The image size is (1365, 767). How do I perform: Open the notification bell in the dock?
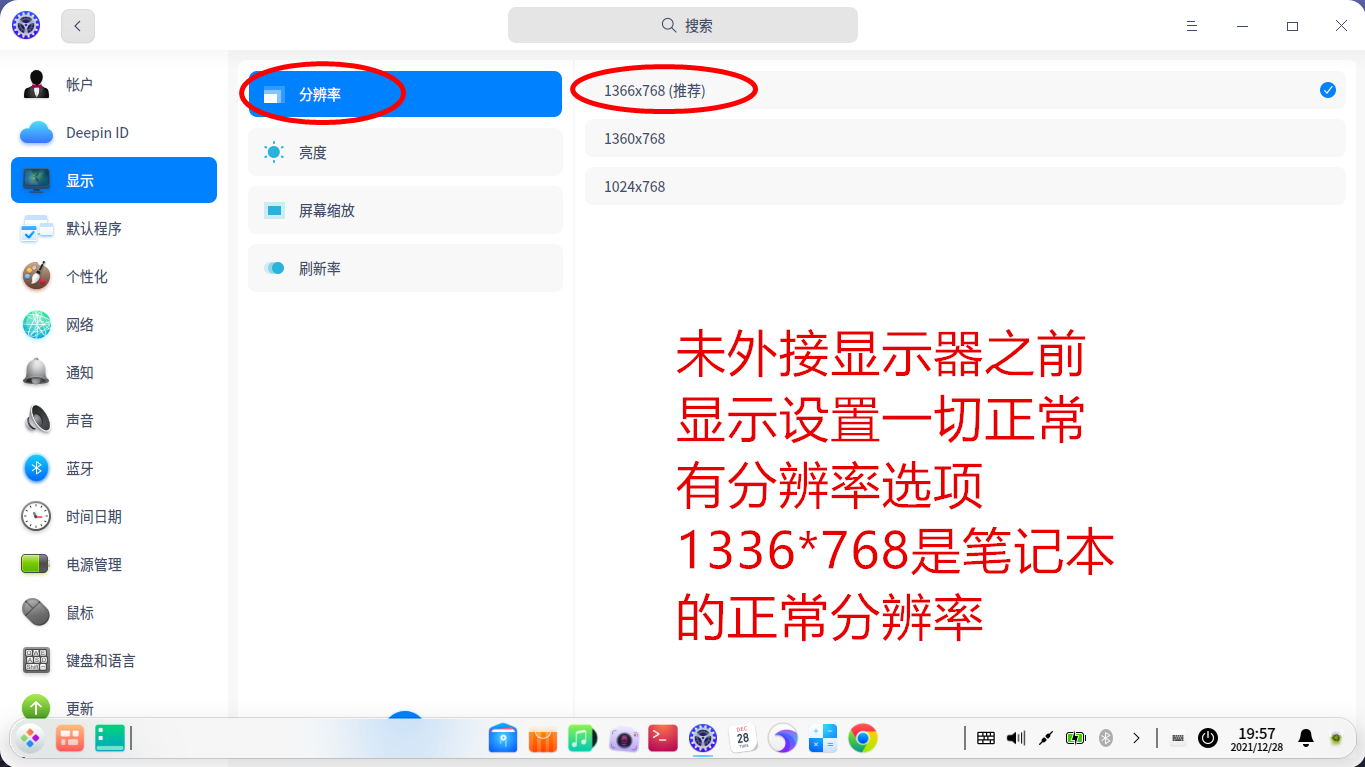(1306, 739)
